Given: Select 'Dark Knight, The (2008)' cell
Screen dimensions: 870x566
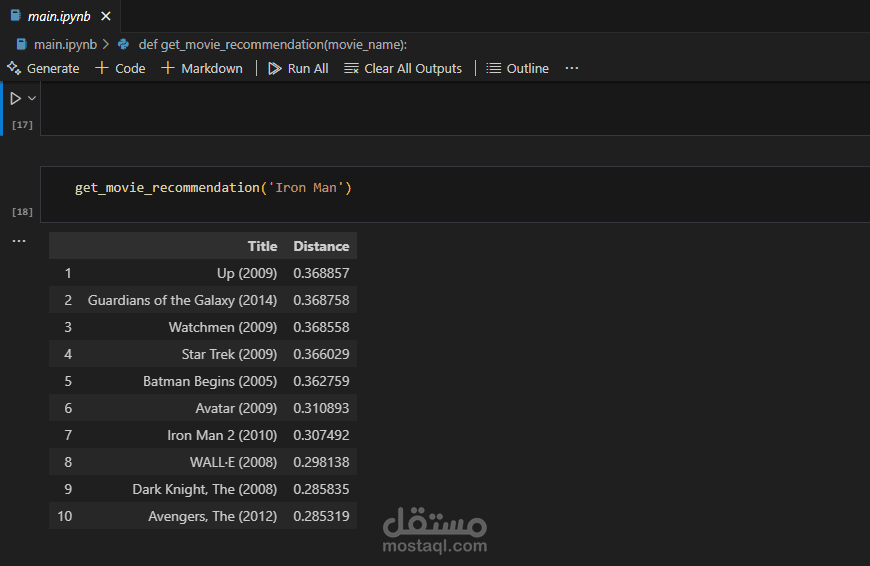Looking at the screenshot, I should [205, 489].
